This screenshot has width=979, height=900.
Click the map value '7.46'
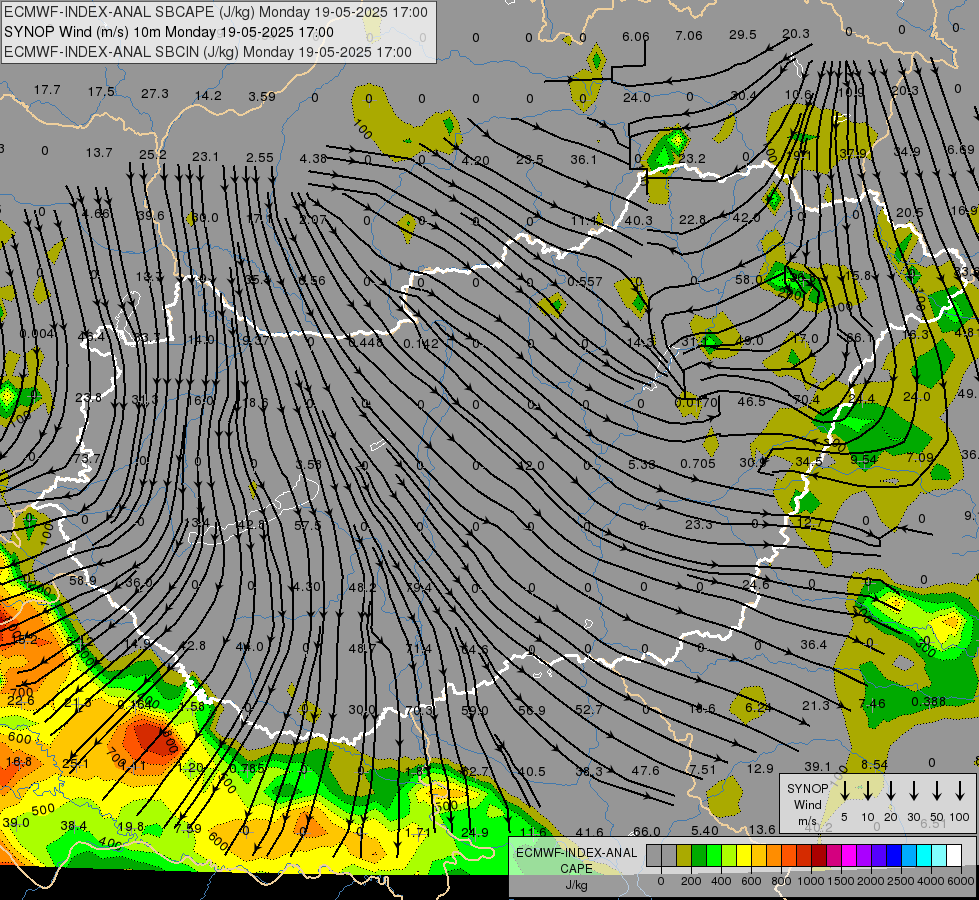click(x=872, y=703)
